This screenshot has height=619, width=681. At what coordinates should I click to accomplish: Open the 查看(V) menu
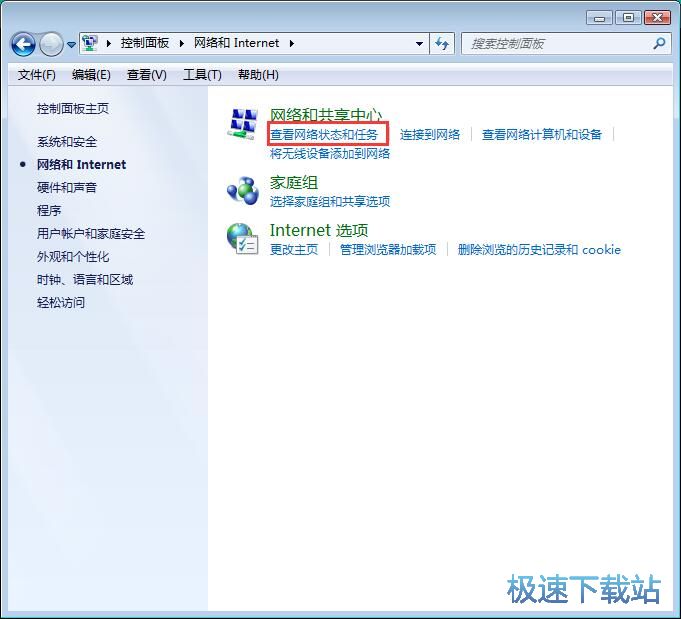pyautogui.click(x=146, y=75)
